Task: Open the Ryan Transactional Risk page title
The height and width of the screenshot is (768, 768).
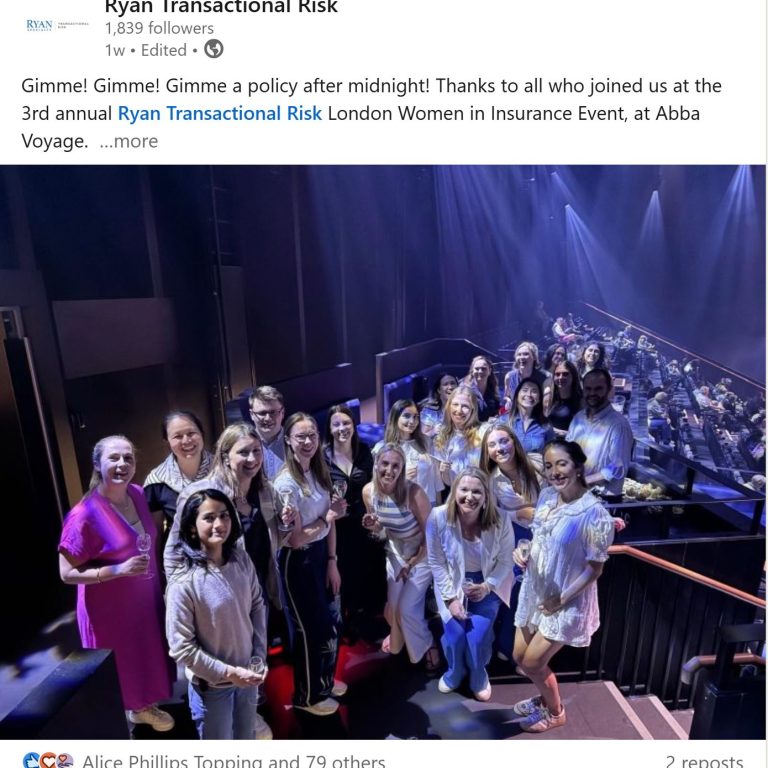Action: pos(221,7)
